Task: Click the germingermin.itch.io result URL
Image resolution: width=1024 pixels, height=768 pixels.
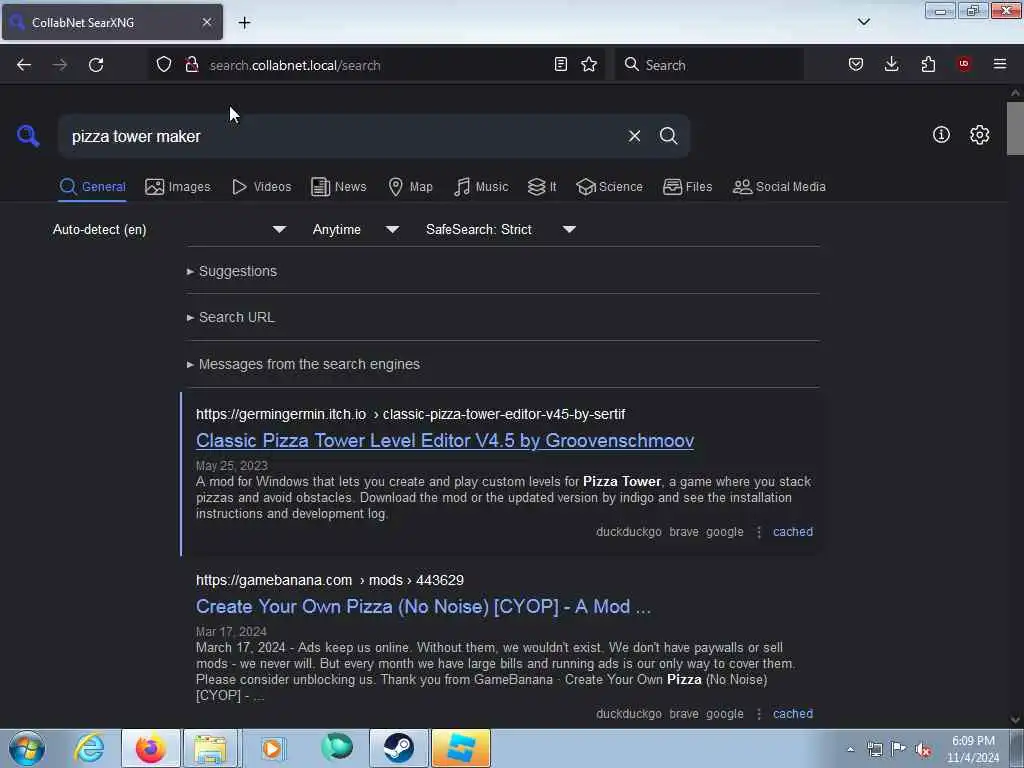Action: tap(410, 414)
